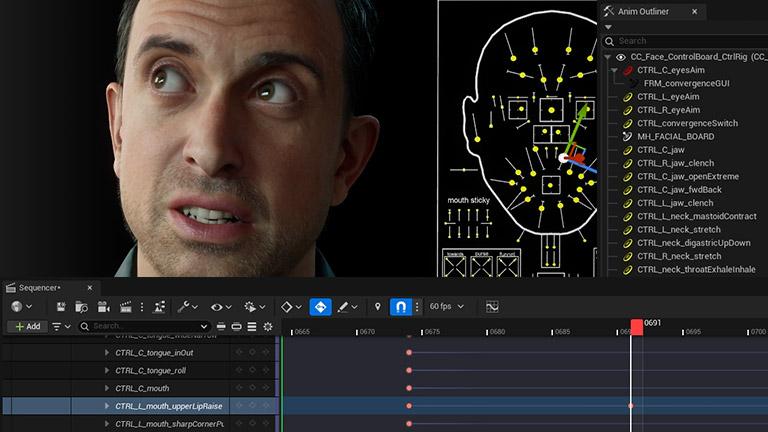Toggle visibility eye of CC_Face_ControlBoard_CtrlRig
768x432 pixels.
(621, 57)
